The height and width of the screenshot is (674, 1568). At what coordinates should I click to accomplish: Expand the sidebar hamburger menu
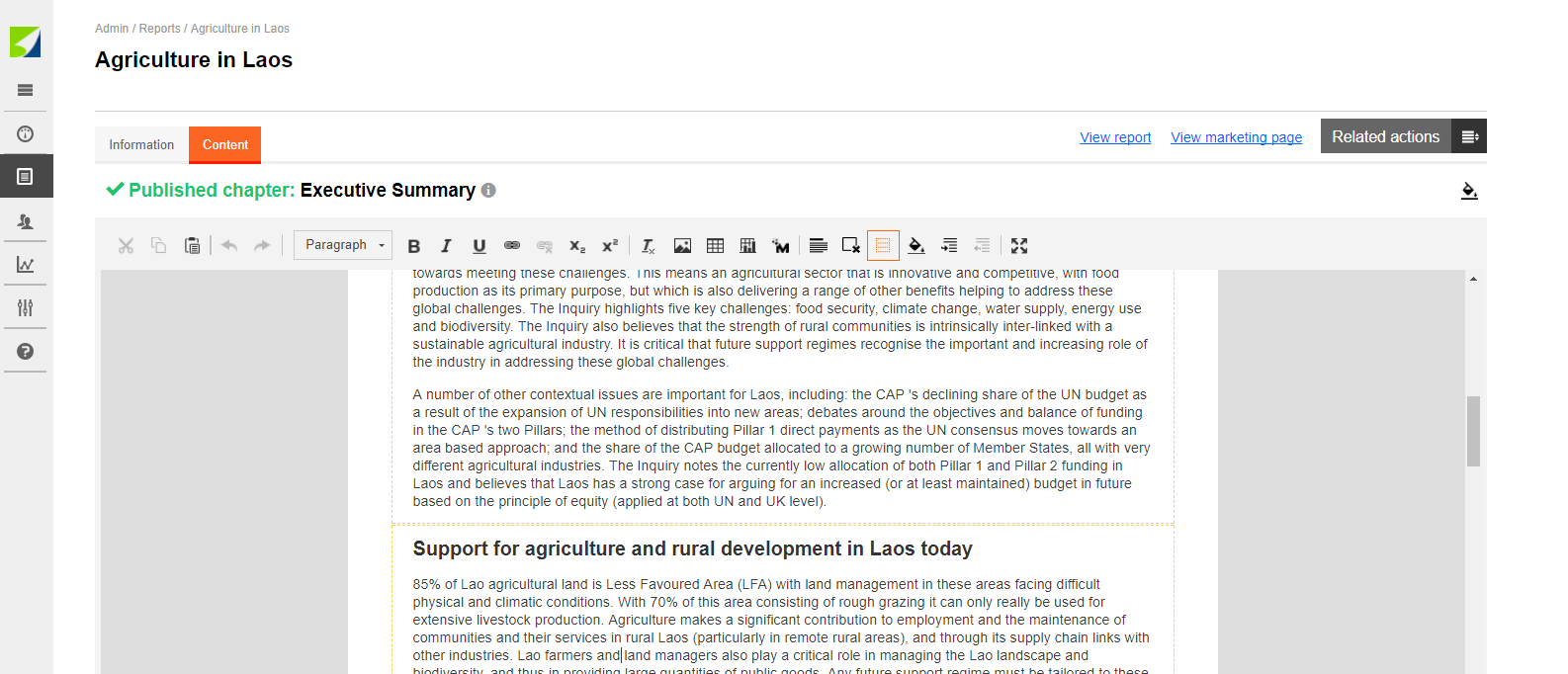point(26,90)
